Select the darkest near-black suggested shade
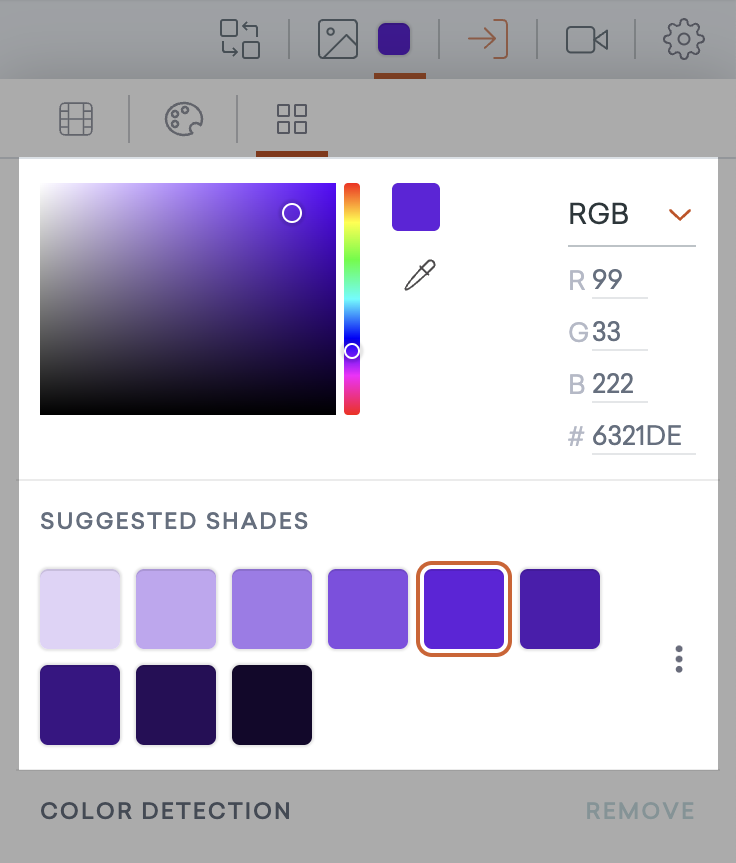This screenshot has height=863, width=736. [272, 705]
